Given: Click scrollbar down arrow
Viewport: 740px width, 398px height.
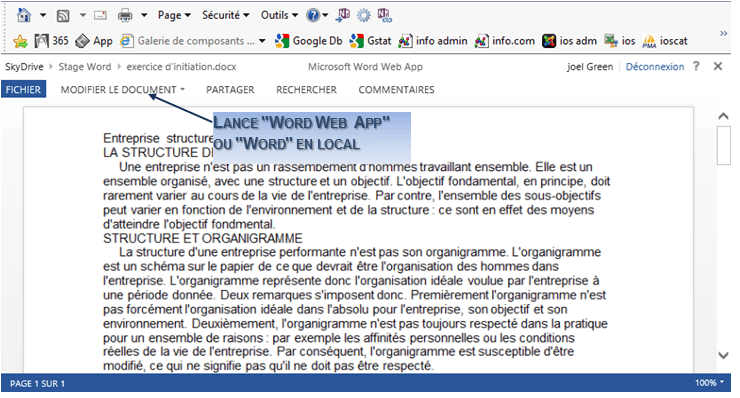Looking at the screenshot, I should 723,356.
